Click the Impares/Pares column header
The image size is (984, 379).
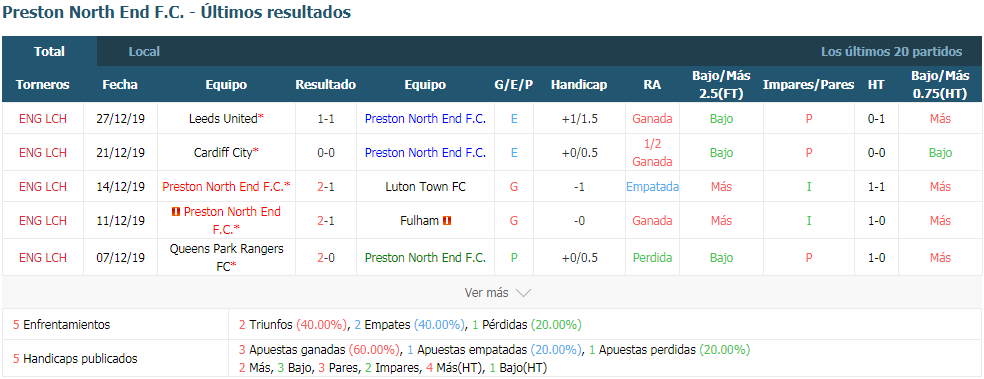(x=808, y=85)
